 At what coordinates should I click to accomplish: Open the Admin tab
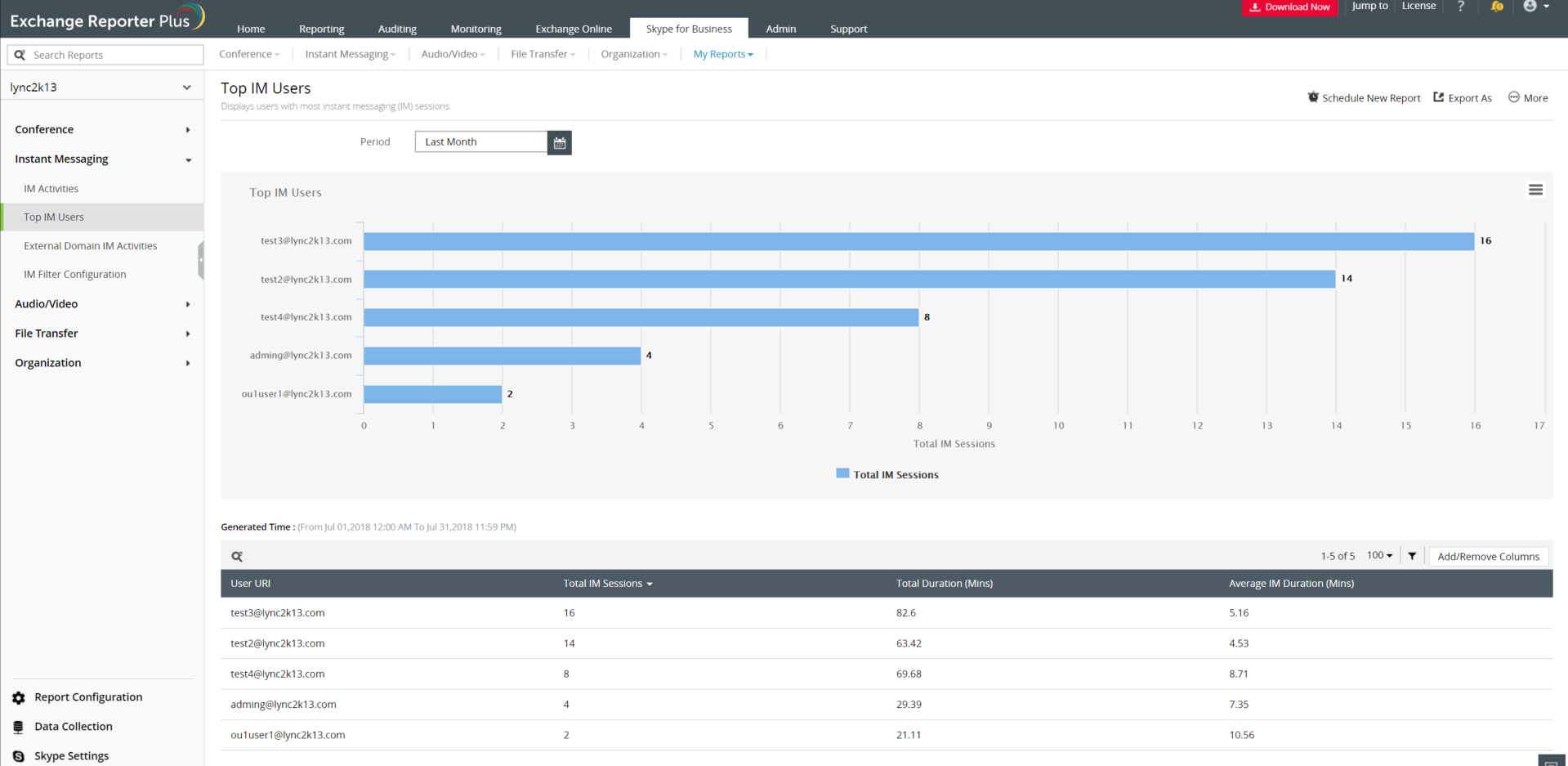[x=781, y=29]
